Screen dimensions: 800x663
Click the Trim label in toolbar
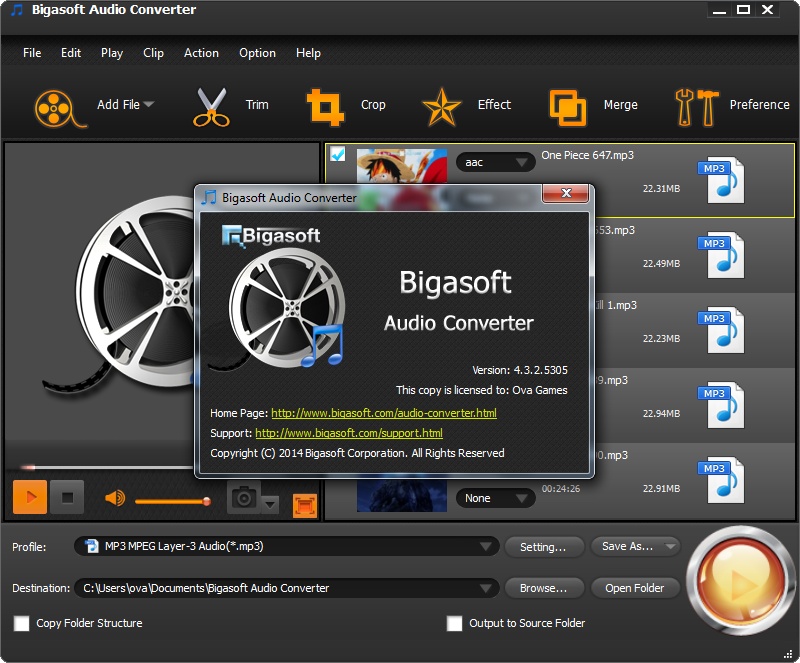257,105
